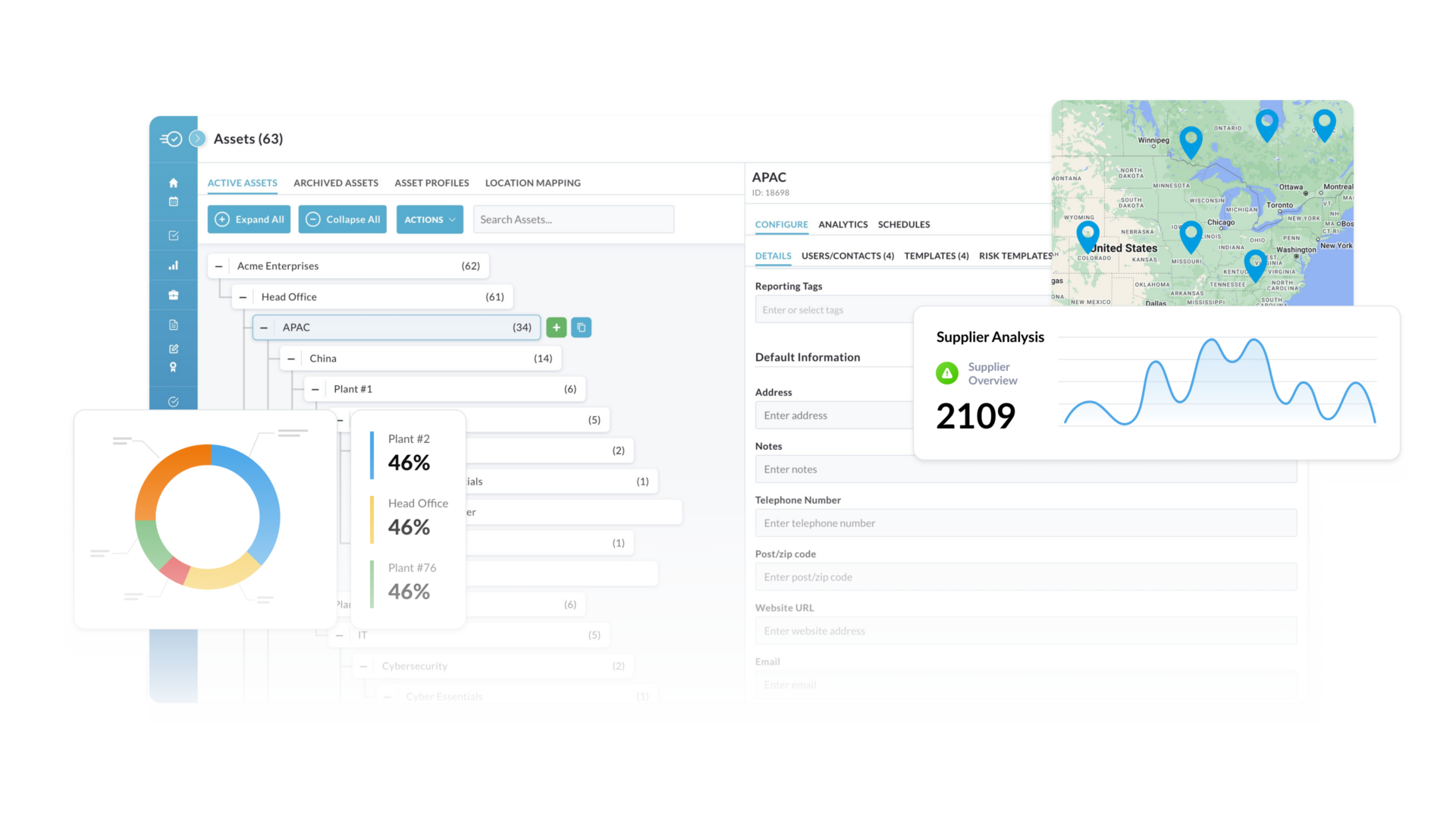Open the Analytics bar-chart icon in sidebar

point(174,265)
